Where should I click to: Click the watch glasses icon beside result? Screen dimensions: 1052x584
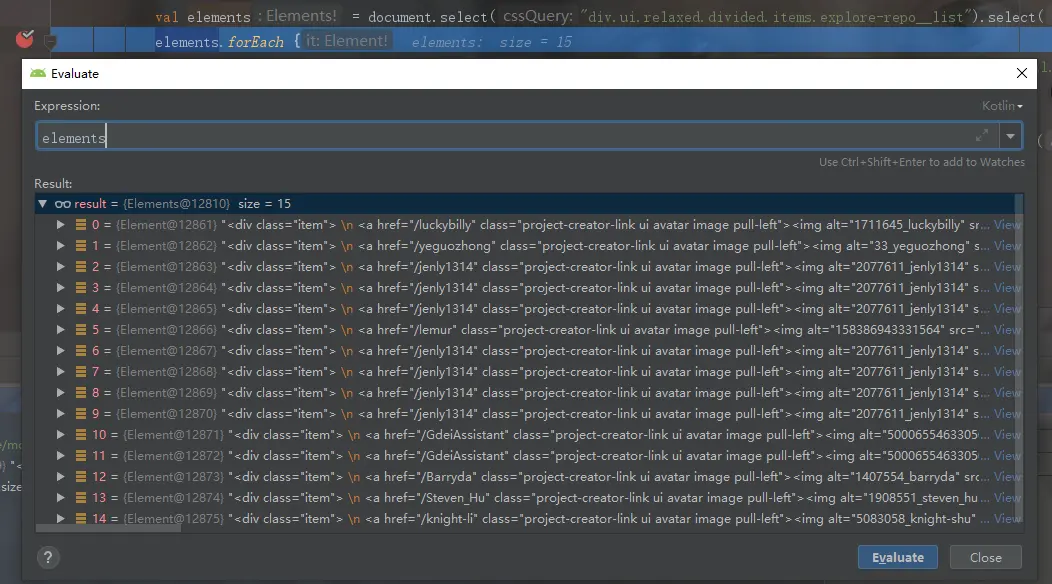(62, 204)
